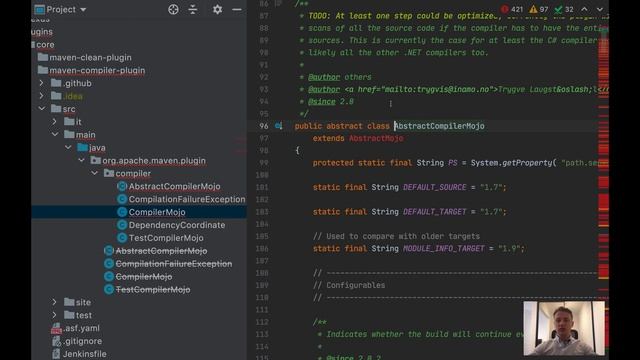Click the compiler package icon
Image resolution: width=640 pixels, height=360 pixels.
pyautogui.click(x=109, y=173)
